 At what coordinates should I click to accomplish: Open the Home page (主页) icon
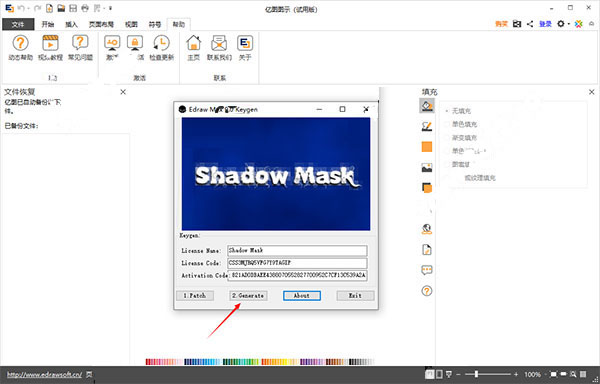[194, 47]
